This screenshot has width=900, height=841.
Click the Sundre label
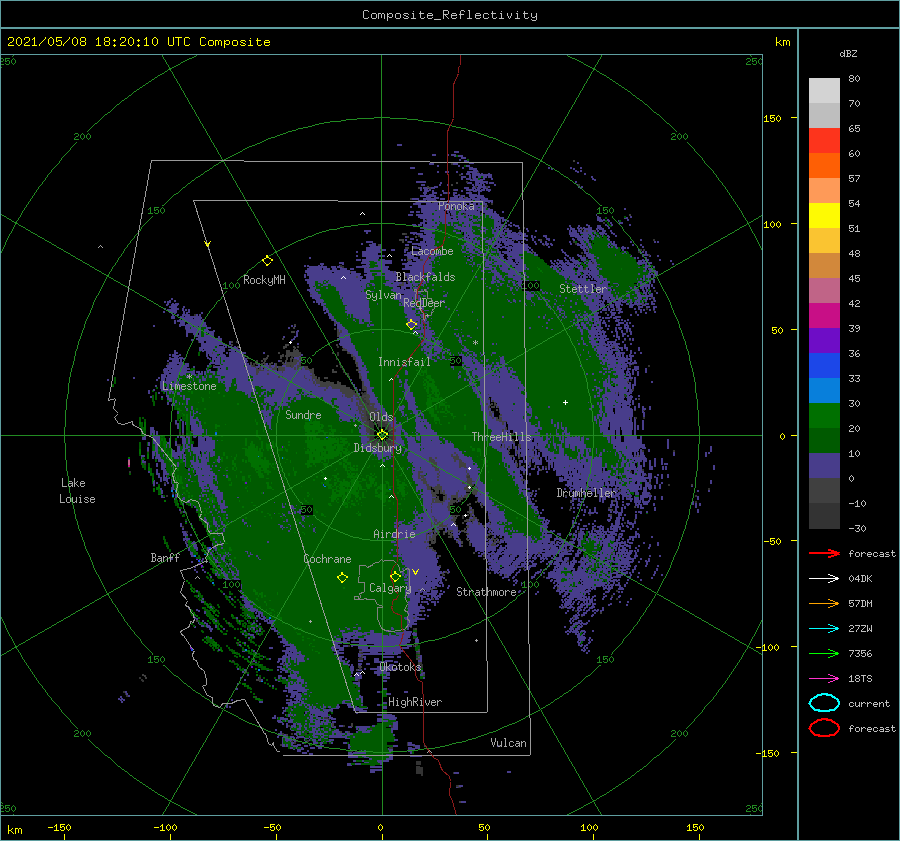[x=303, y=415]
